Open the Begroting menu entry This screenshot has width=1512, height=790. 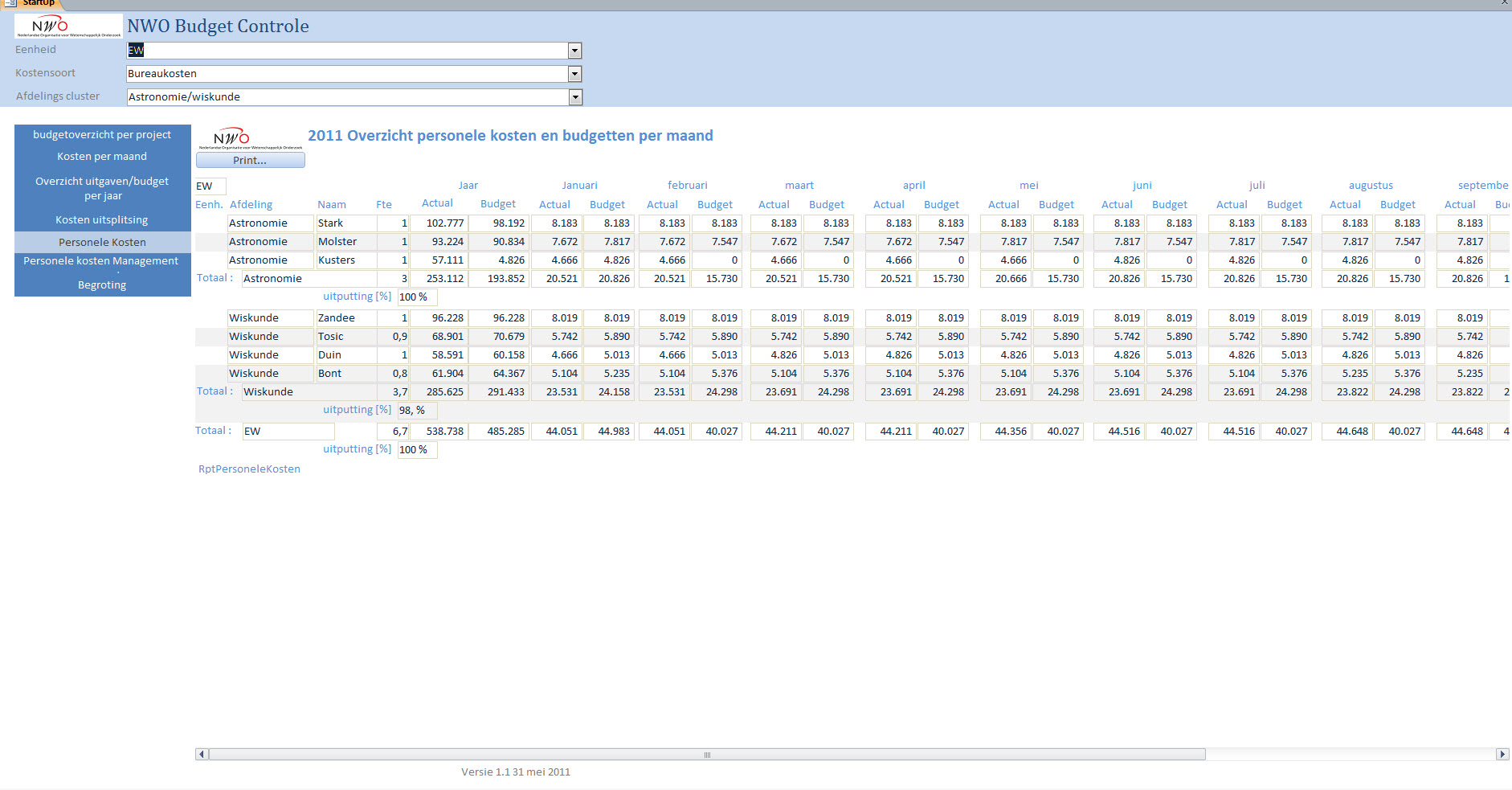click(102, 285)
